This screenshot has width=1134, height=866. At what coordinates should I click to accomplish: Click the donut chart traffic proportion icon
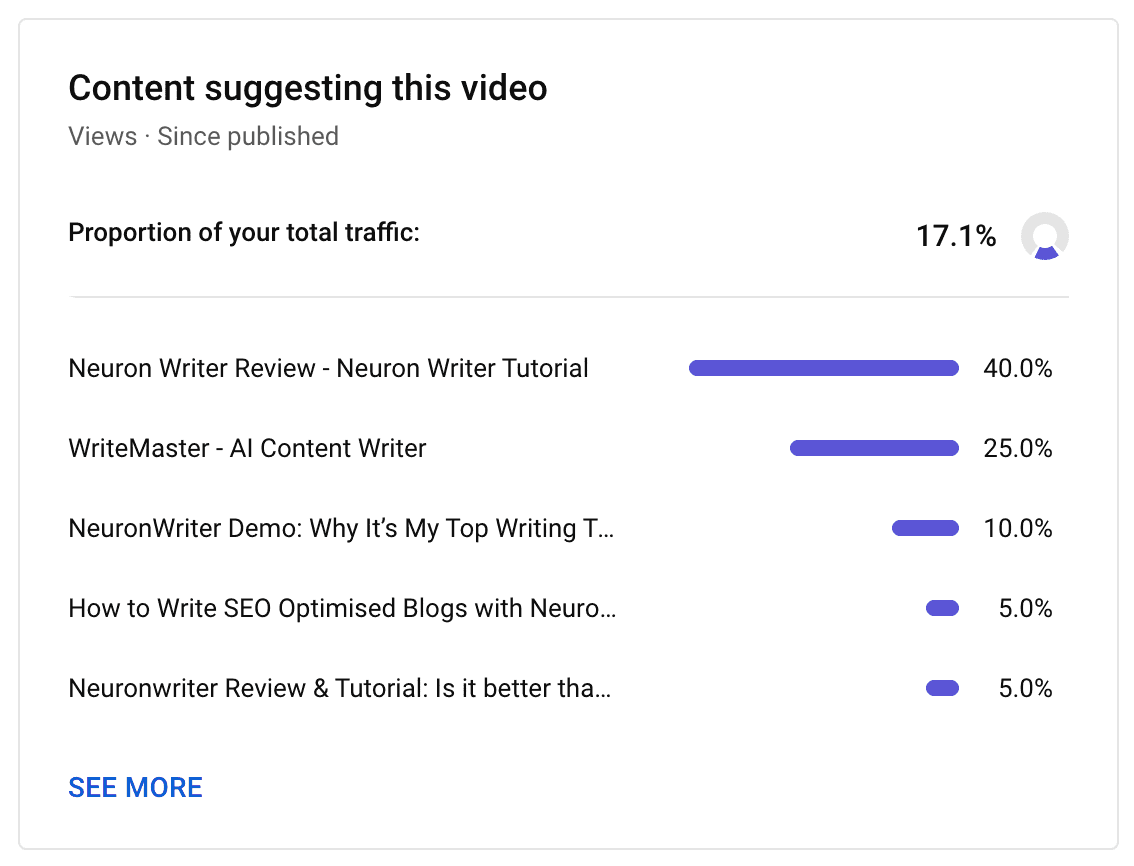[x=1043, y=237]
